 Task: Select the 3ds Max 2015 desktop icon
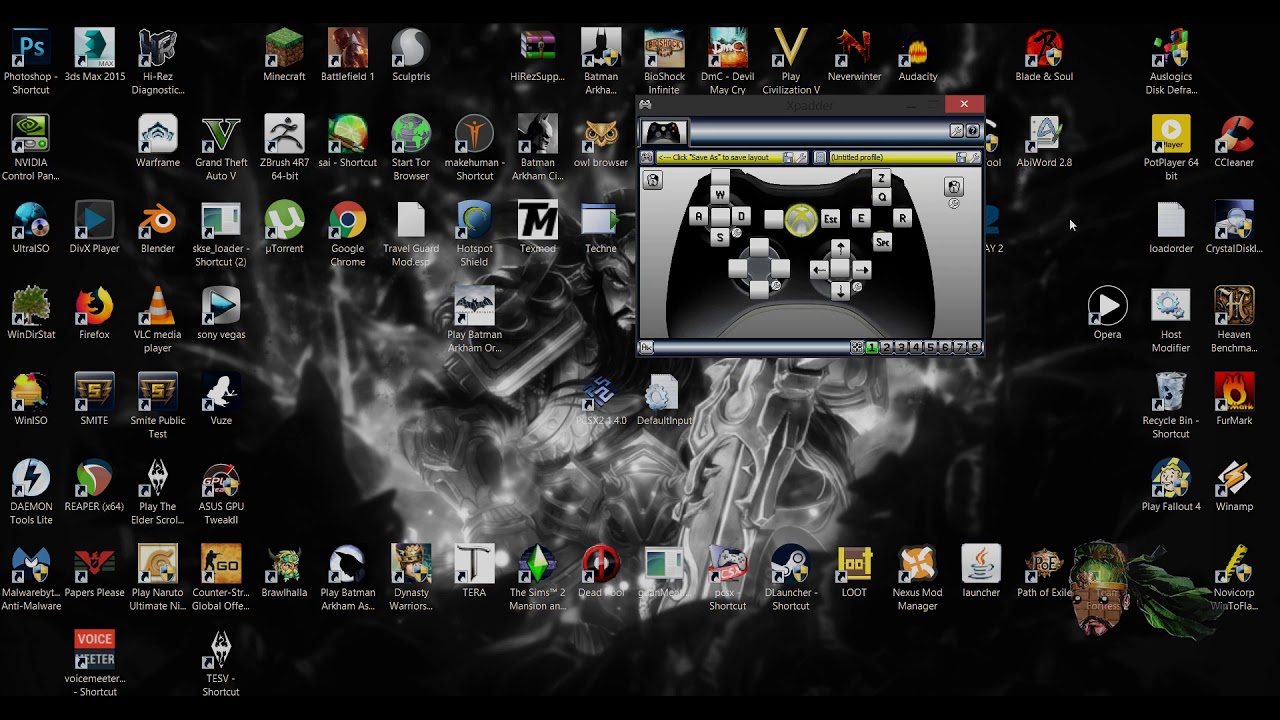click(x=94, y=56)
